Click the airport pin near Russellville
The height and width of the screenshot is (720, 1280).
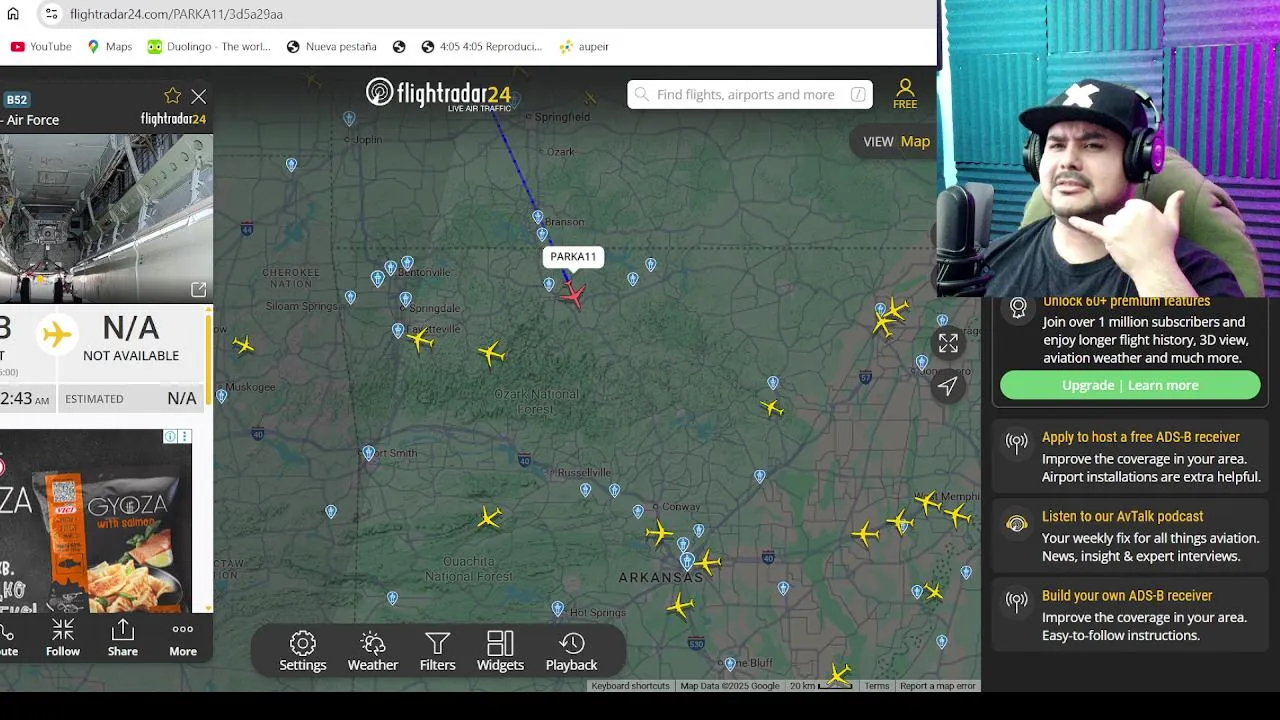point(585,490)
